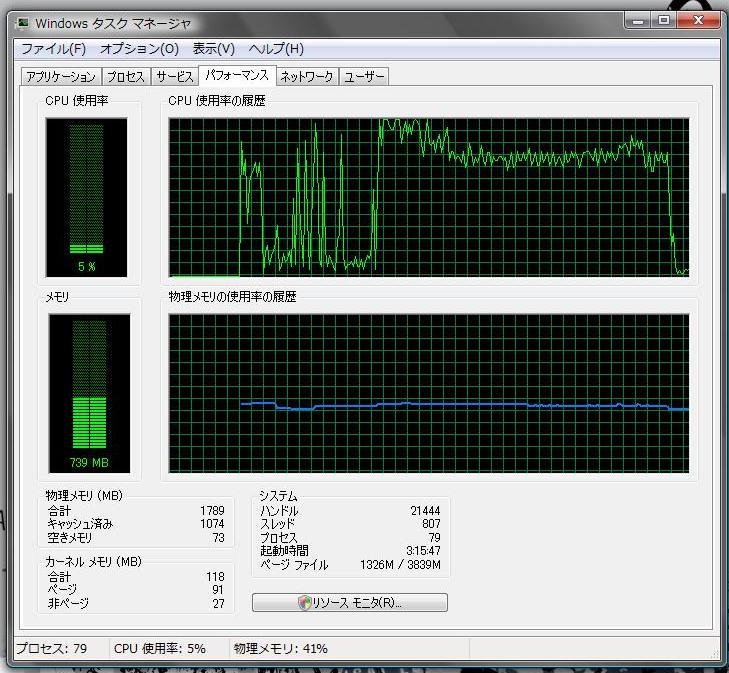
Task: Click the CPU usage meter showing 5 %
Action: (86, 198)
